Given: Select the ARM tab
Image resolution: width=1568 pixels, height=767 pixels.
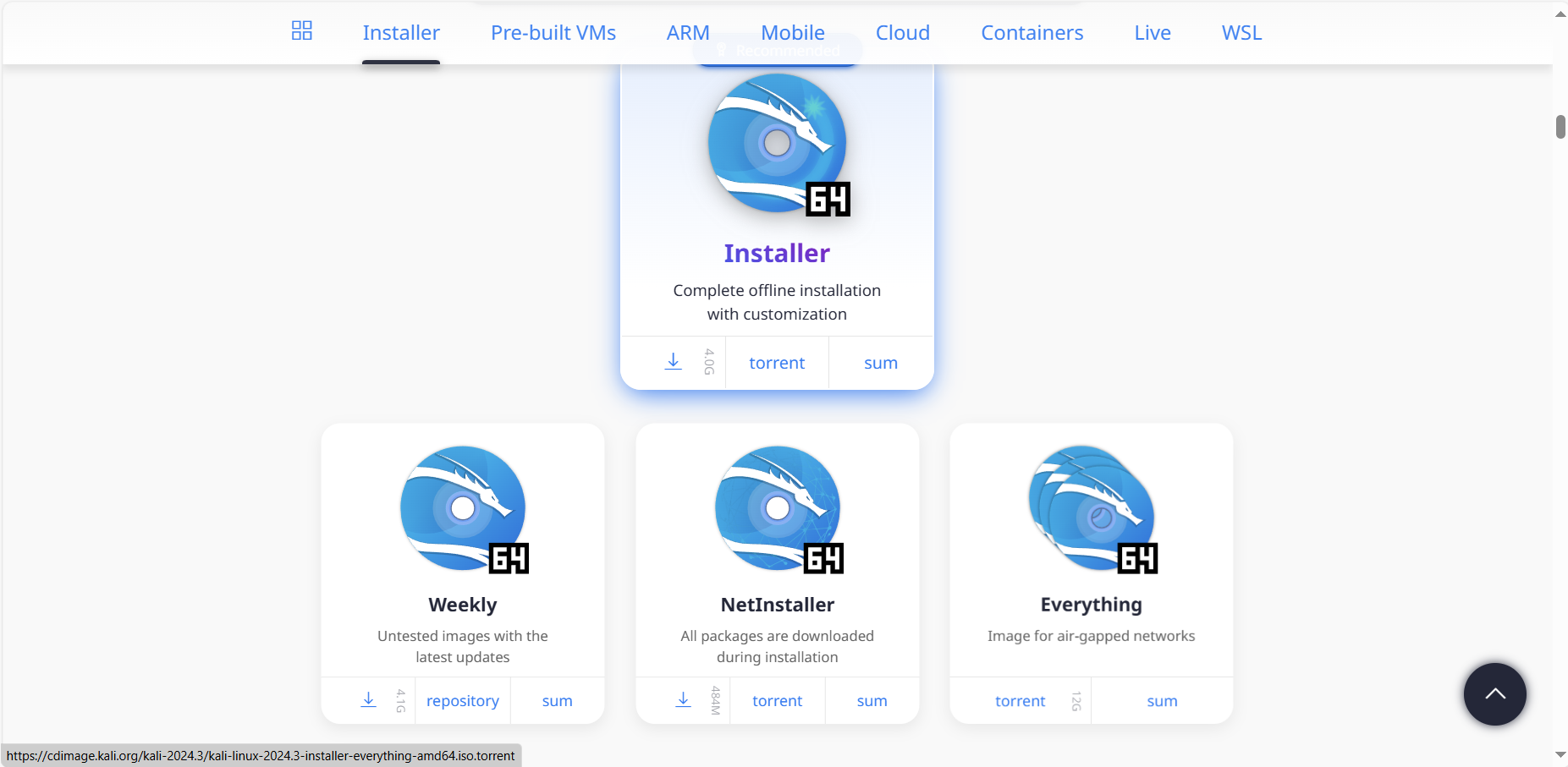Looking at the screenshot, I should tap(688, 33).
